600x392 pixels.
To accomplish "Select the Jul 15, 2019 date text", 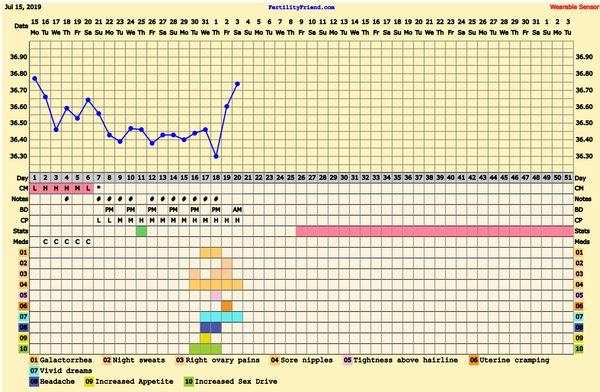I will point(23,7).
